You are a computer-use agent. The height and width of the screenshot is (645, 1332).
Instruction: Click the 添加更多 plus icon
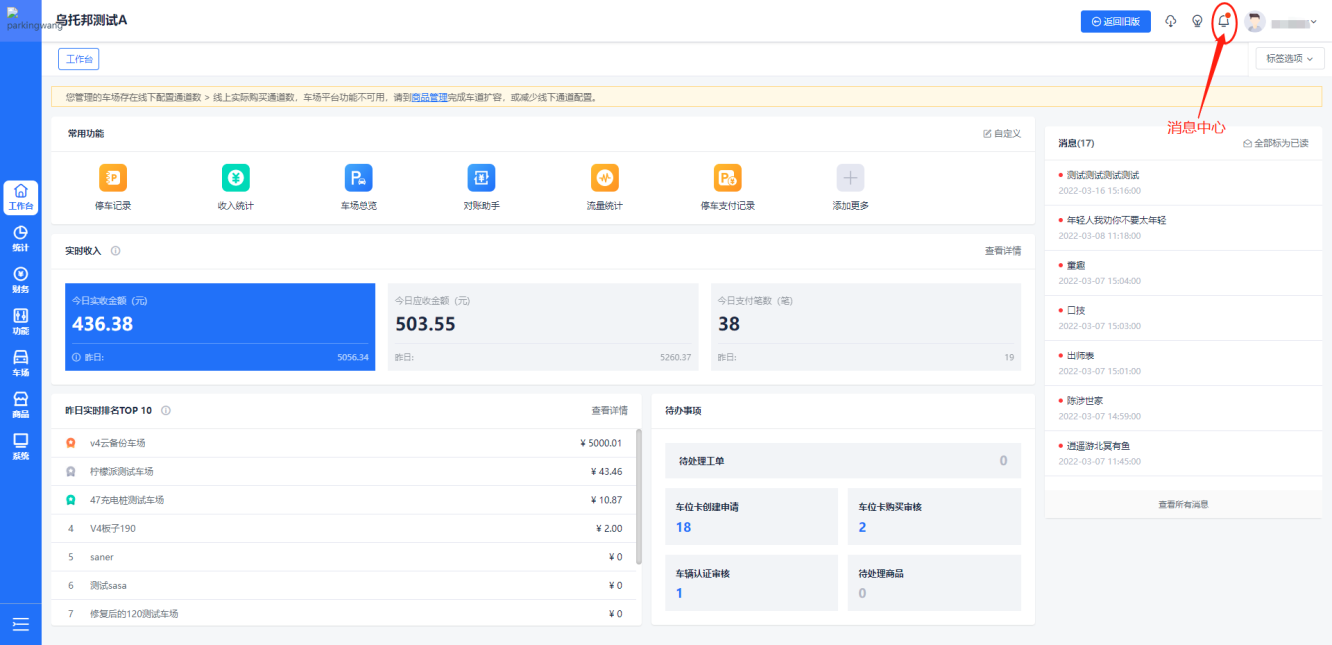(850, 179)
